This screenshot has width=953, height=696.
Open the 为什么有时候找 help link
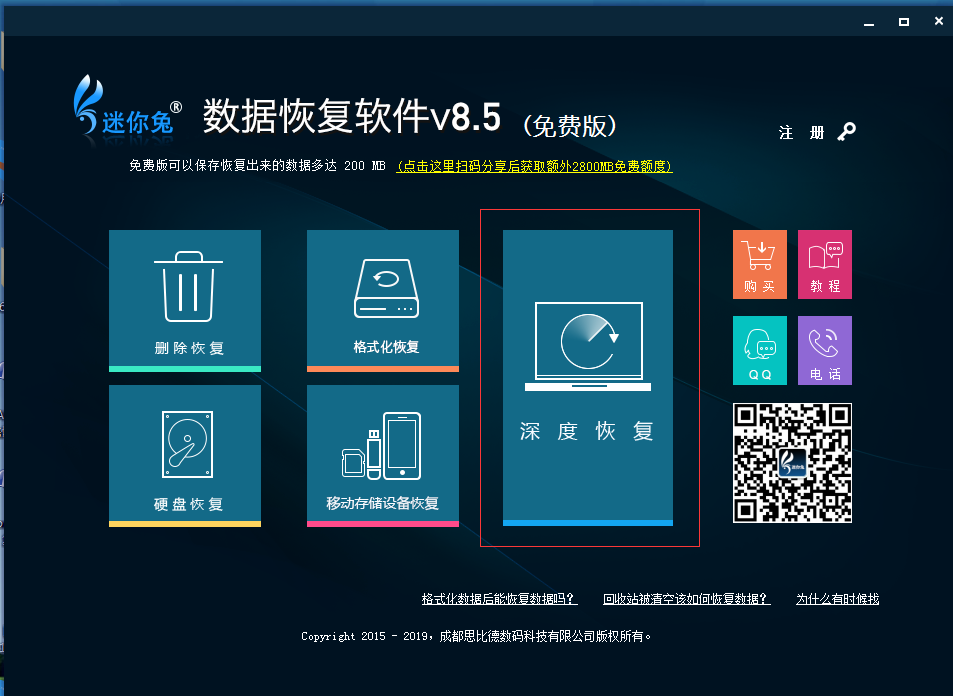838,599
